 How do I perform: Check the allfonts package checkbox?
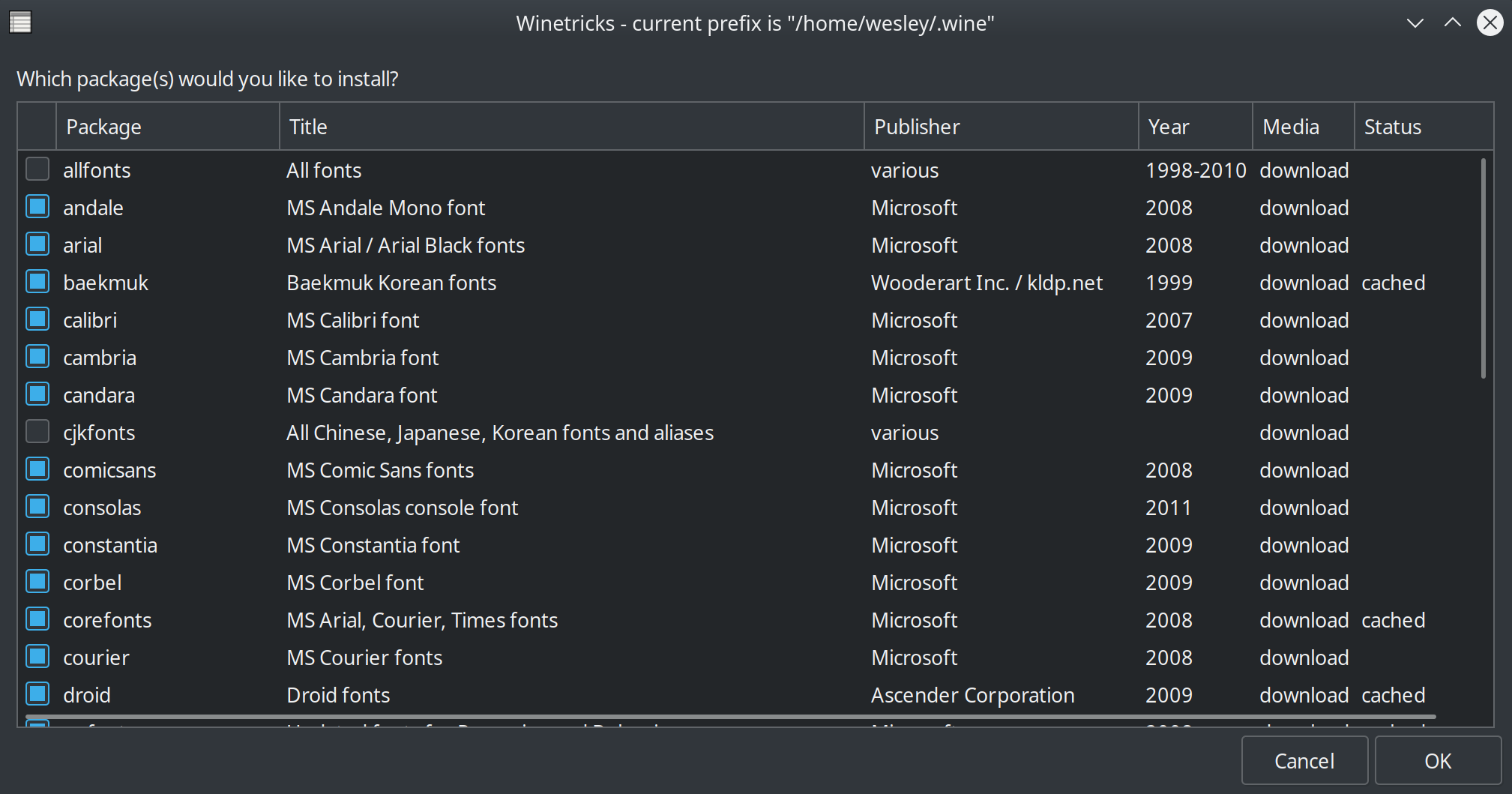point(37,169)
